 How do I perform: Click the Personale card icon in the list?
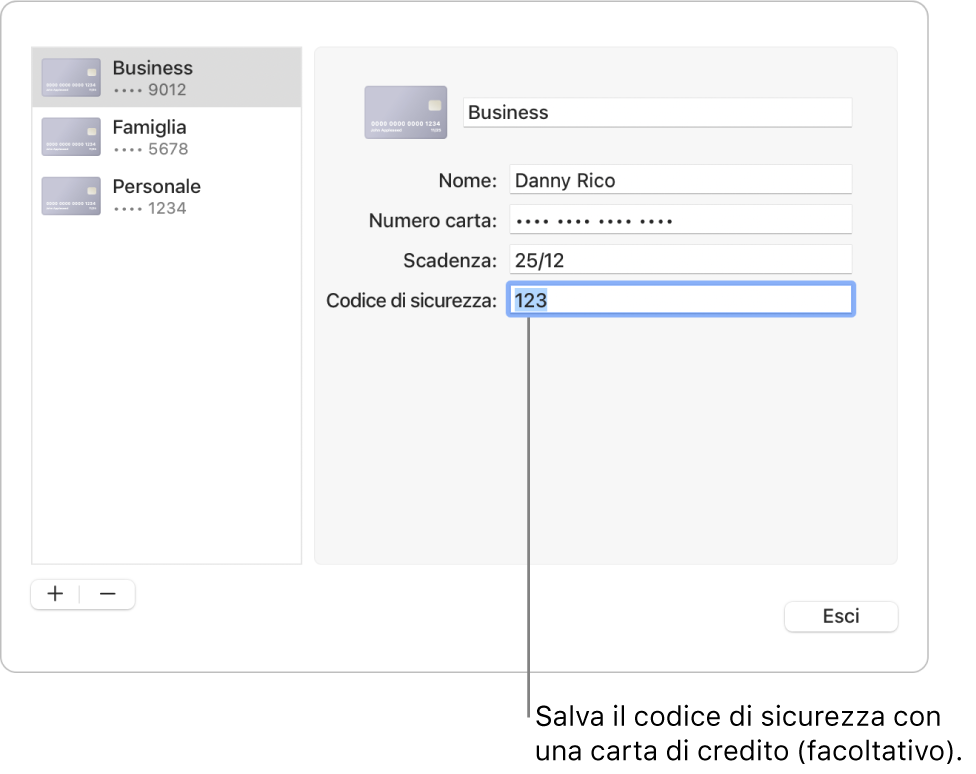click(x=71, y=196)
